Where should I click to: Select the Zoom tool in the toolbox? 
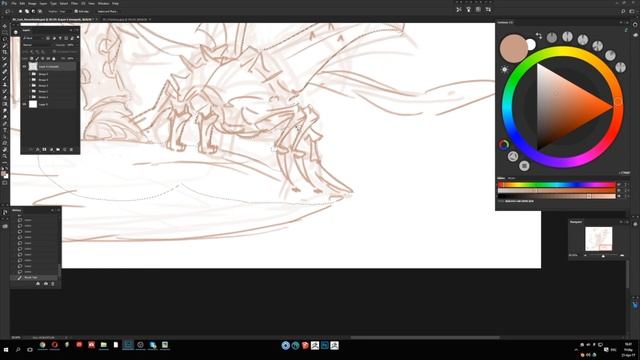[x=5, y=156]
